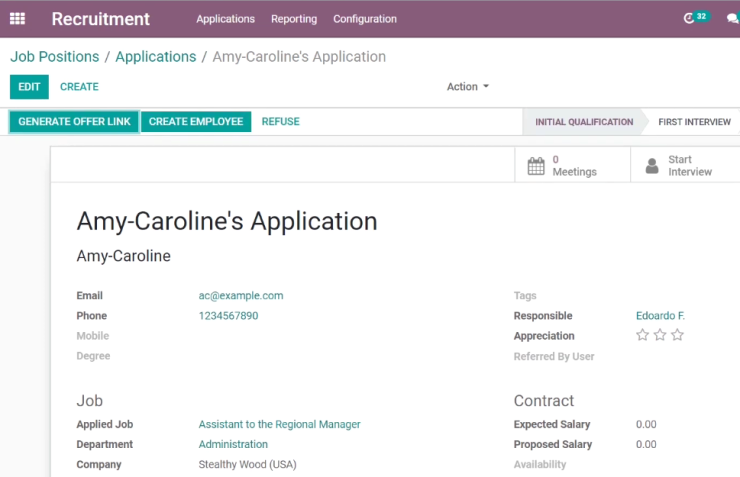Screen dimensions: 740x477
Task: Select the First Interview stage
Action: (694, 122)
